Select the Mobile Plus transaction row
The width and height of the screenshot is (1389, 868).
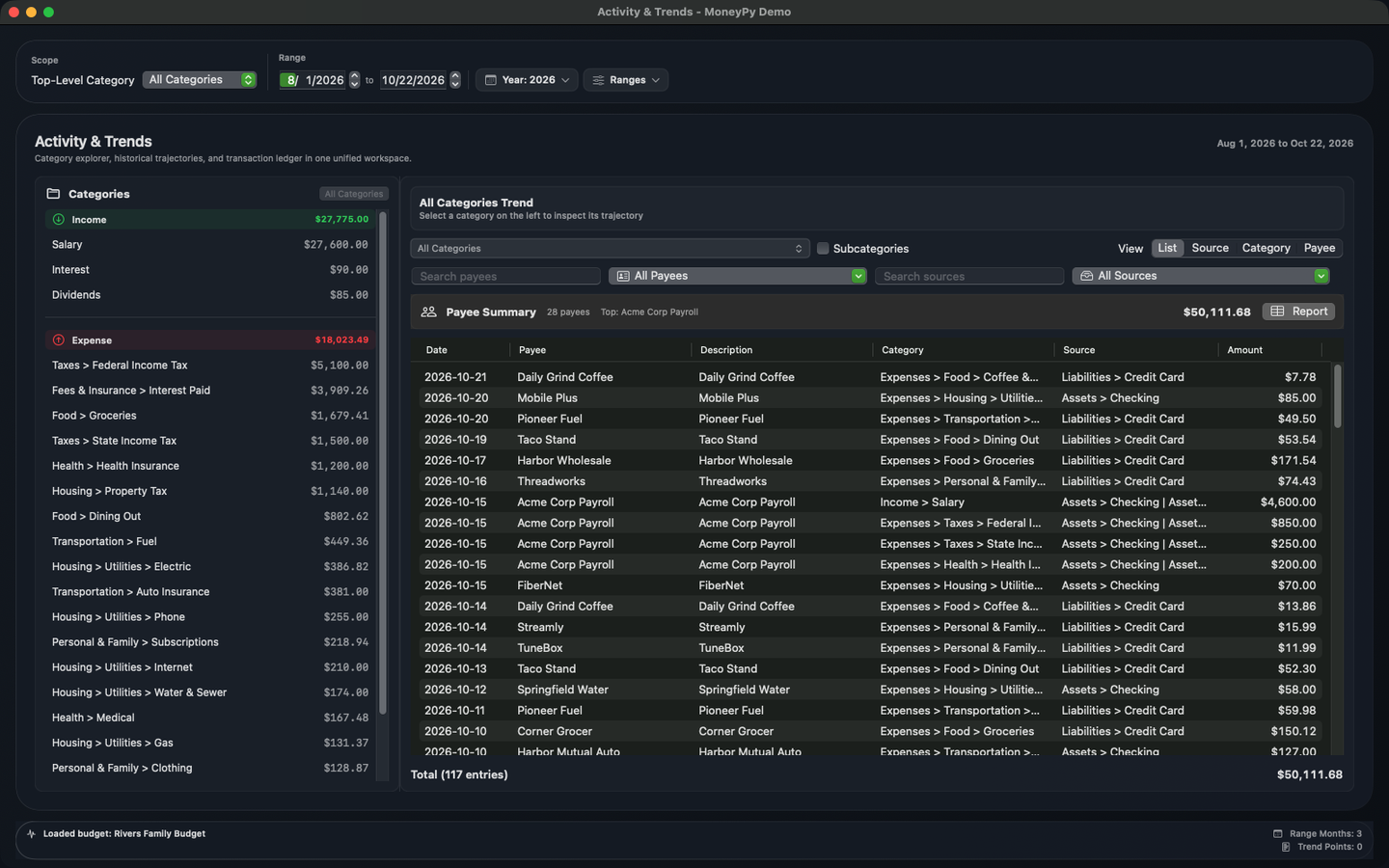870,398
